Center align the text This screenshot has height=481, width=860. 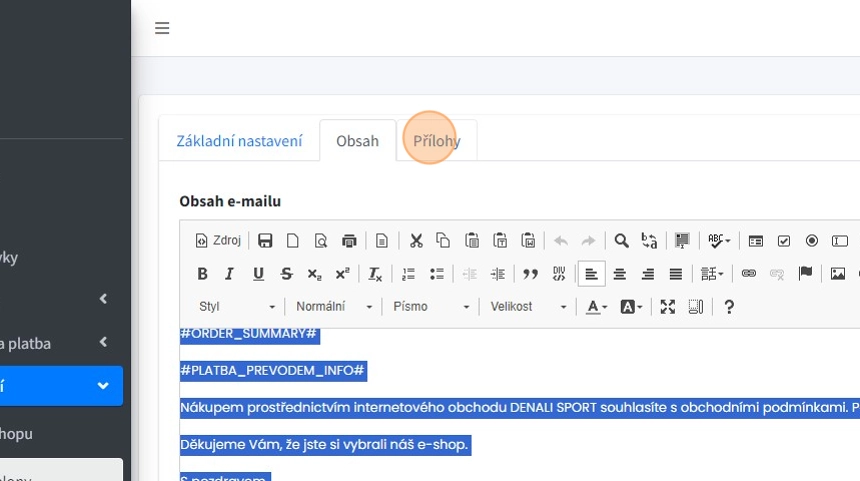(x=620, y=274)
